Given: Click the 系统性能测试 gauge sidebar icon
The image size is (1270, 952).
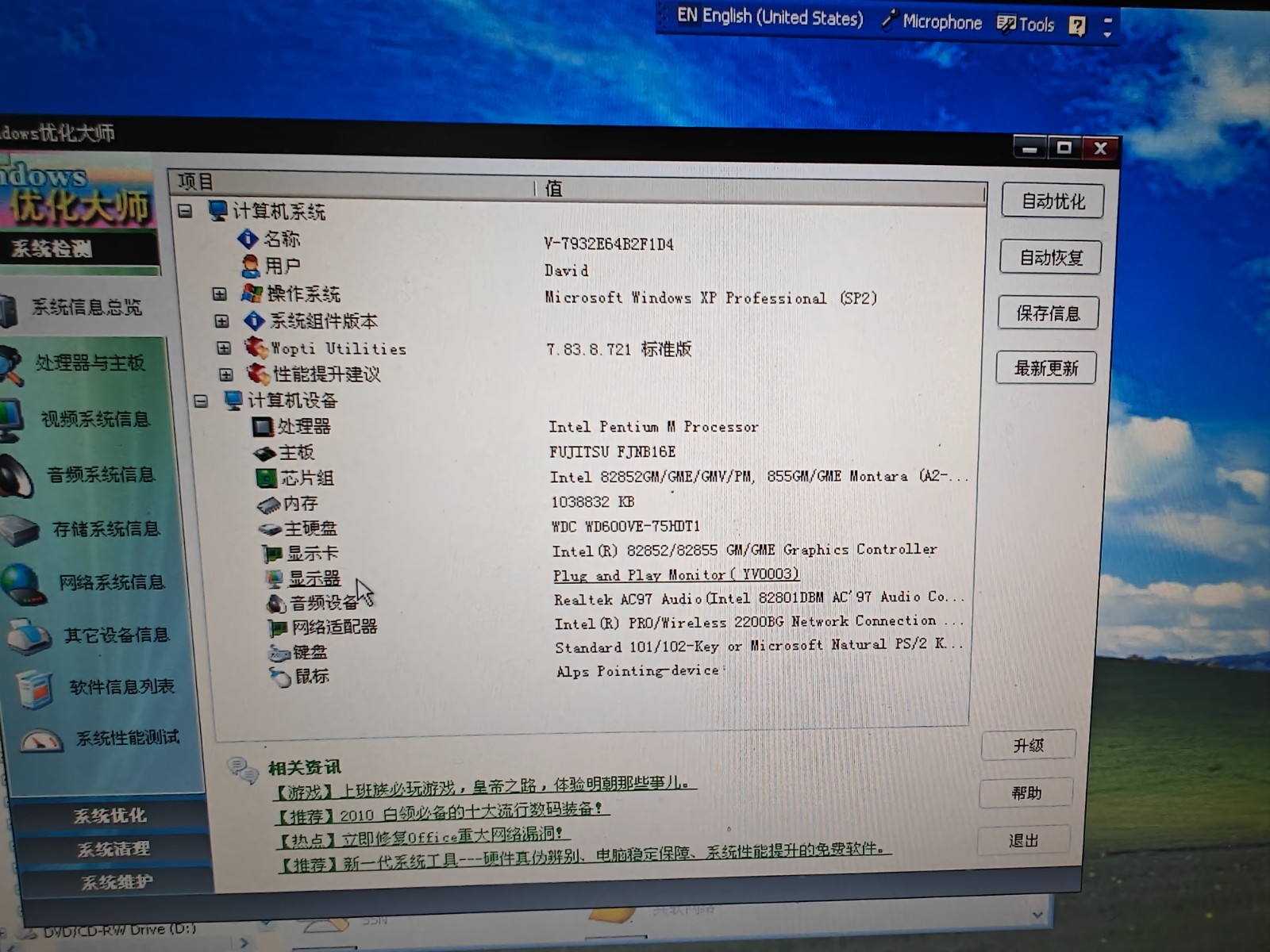Looking at the screenshot, I should [x=41, y=741].
